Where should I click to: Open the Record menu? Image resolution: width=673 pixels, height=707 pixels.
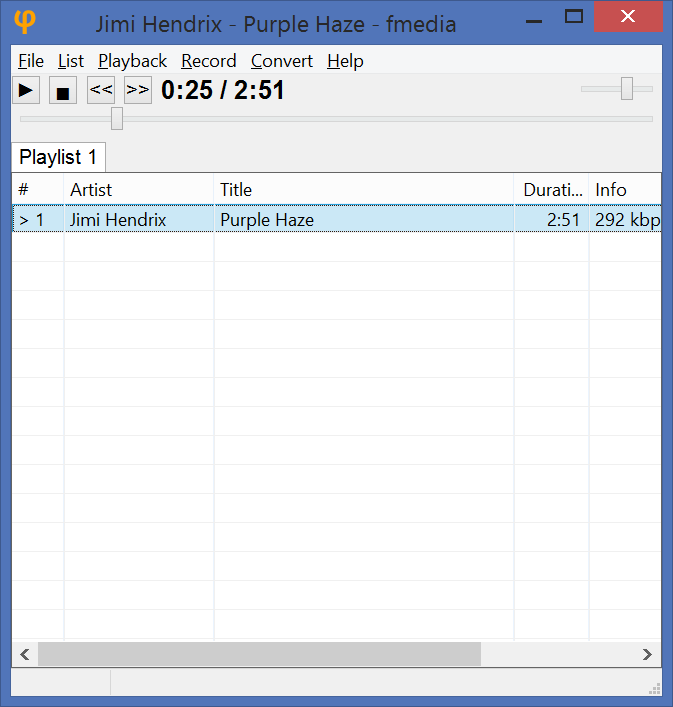(209, 61)
